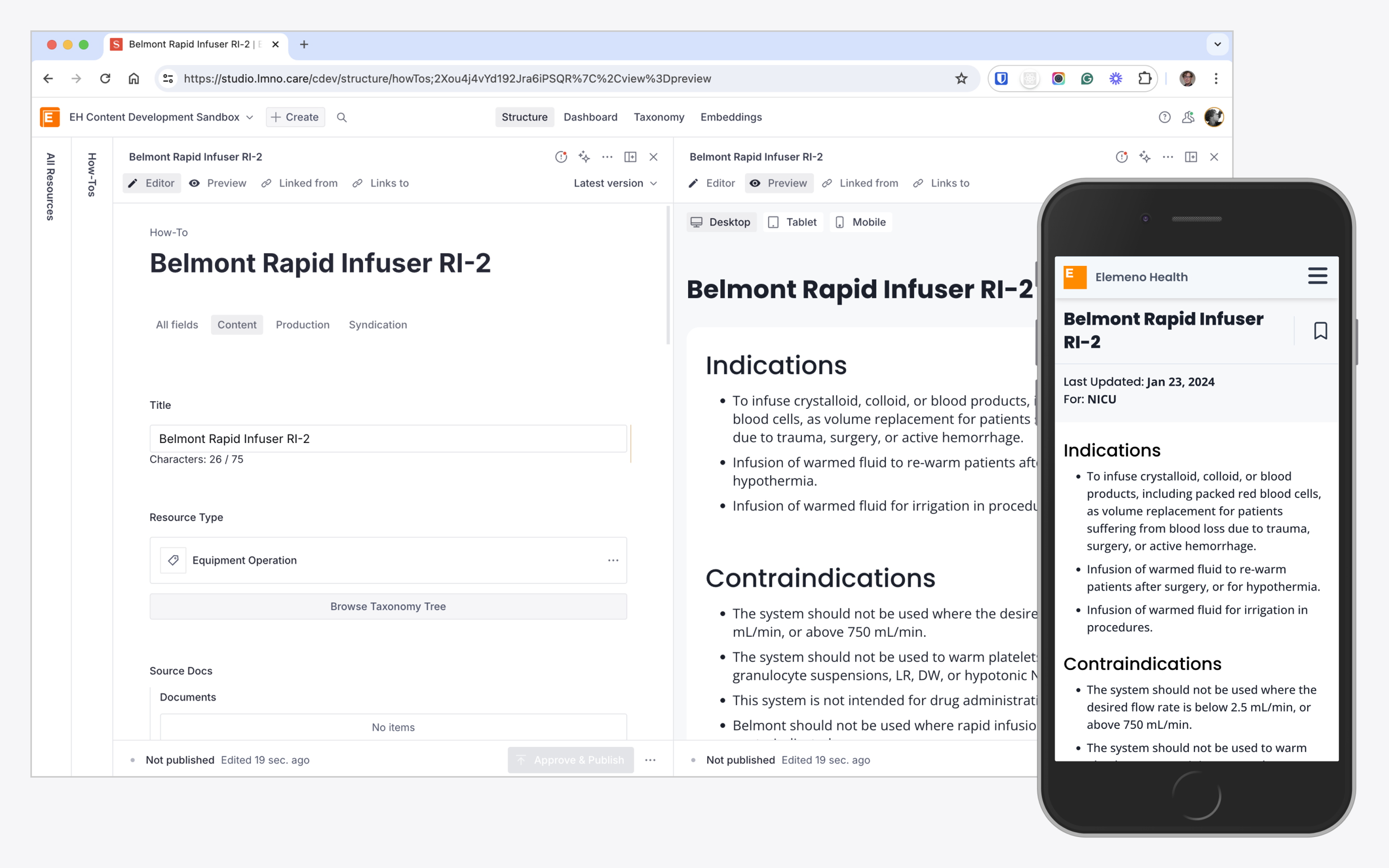Select Links to tab in left pane

pos(381,183)
